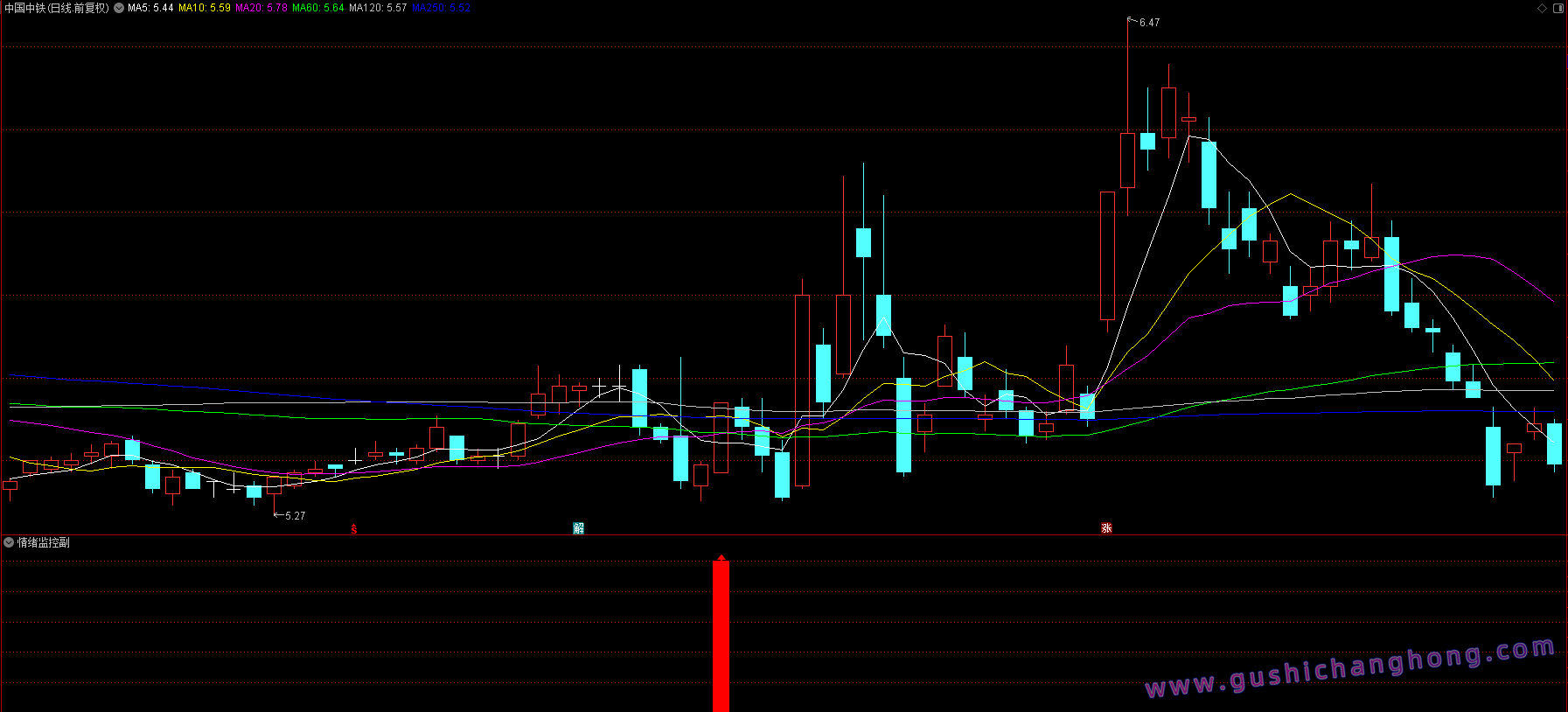Viewport: 1568px width, 712px height.
Task: Toggle the side panel layout icon
Action: [x=1558, y=8]
